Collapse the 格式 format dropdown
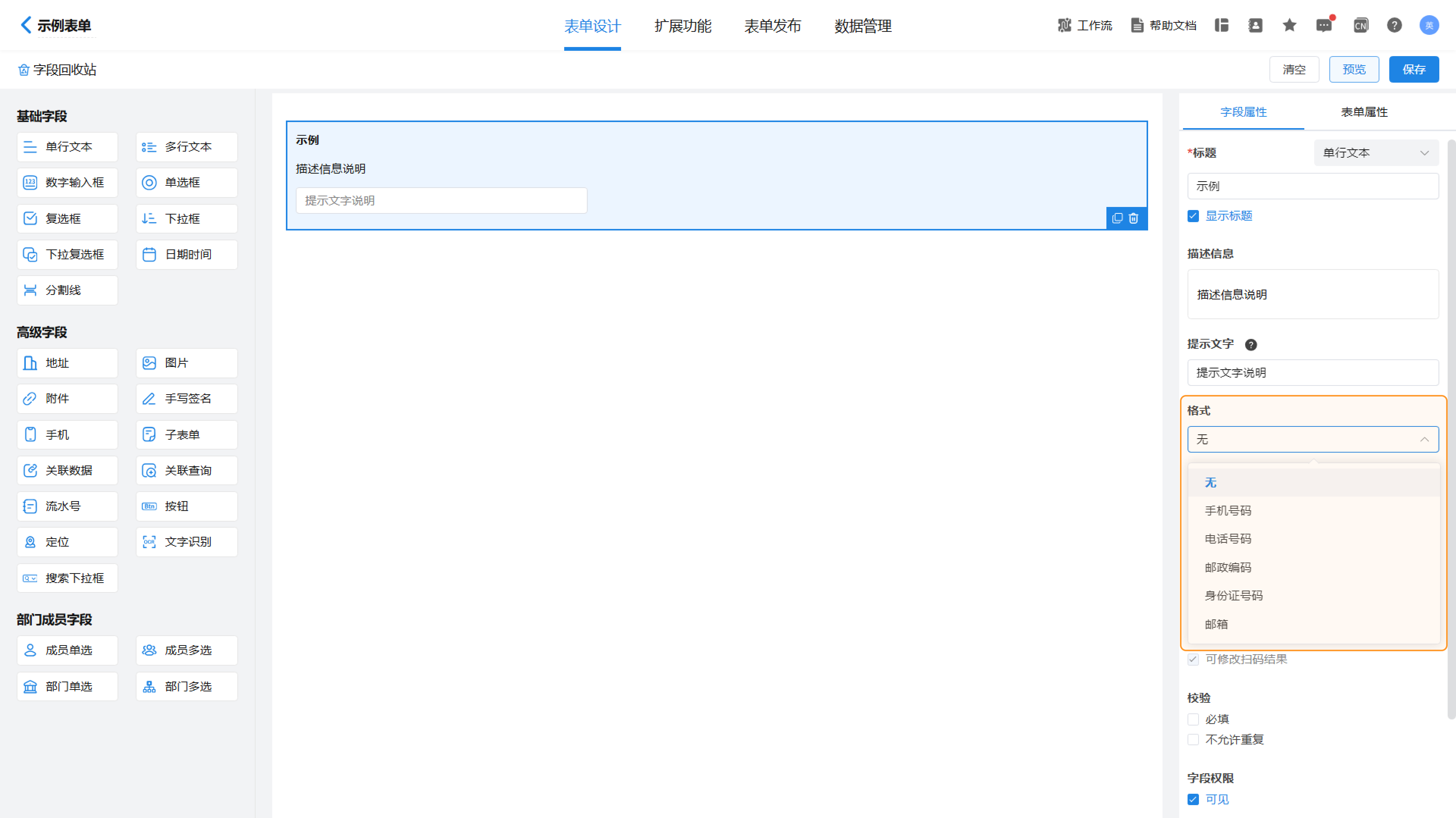 coord(1313,439)
